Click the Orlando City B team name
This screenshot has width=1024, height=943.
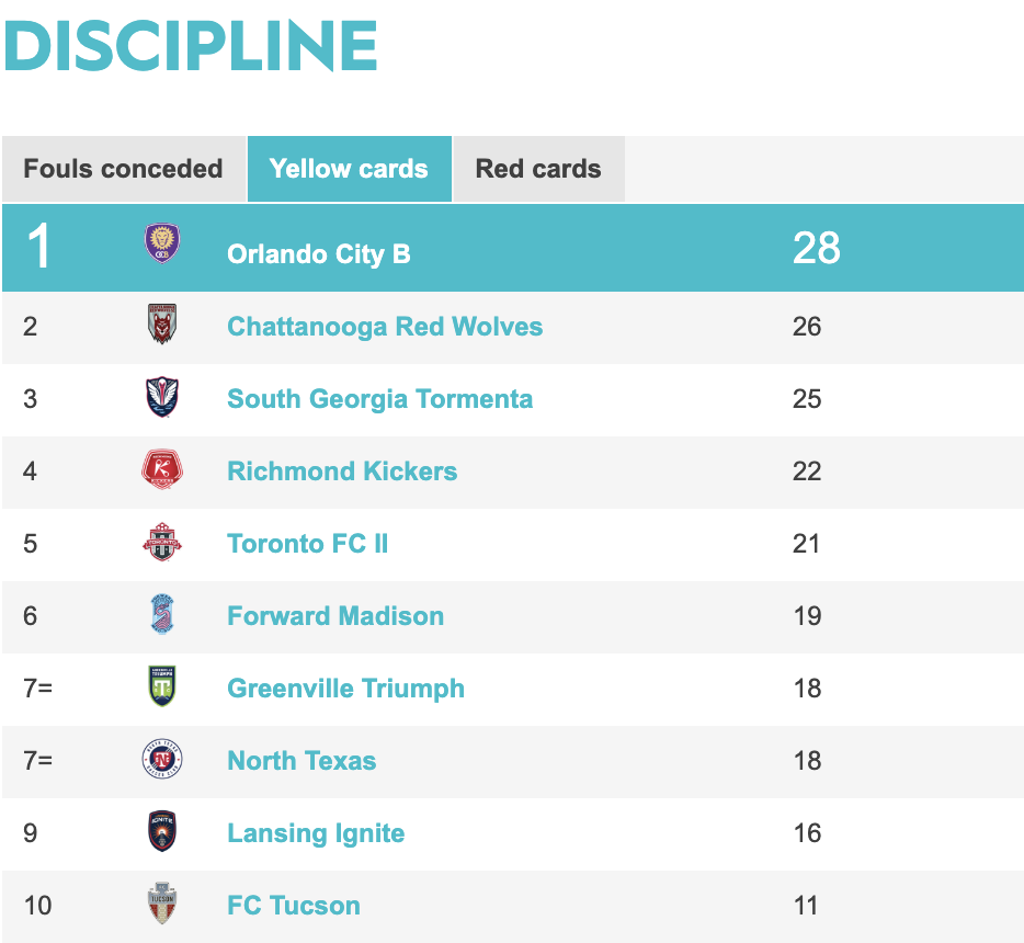(318, 254)
